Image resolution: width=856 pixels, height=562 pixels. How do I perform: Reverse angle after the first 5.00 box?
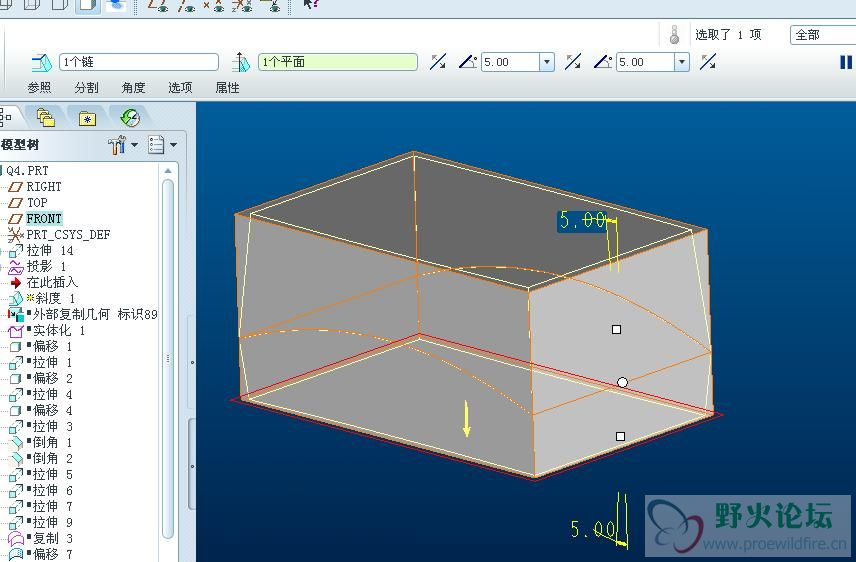(x=573, y=62)
